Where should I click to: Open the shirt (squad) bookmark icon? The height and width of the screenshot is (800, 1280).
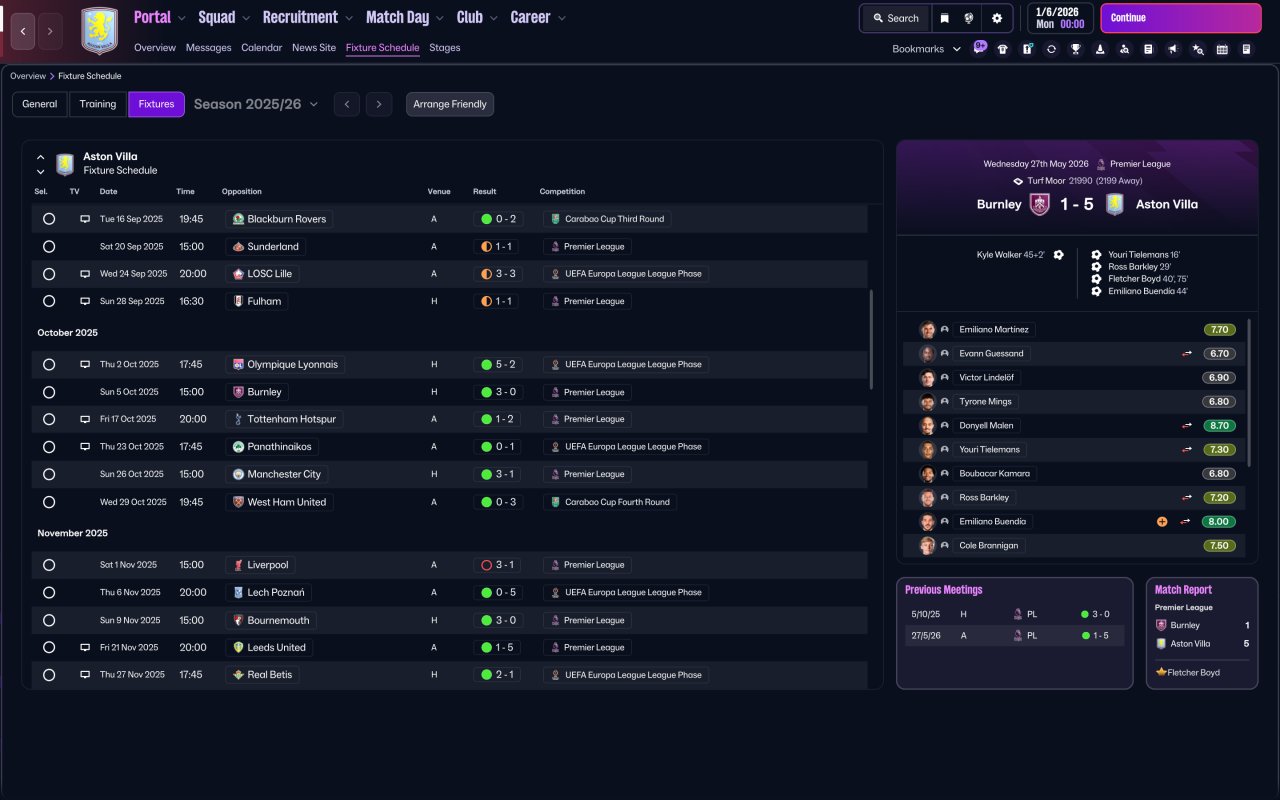click(x=1003, y=49)
